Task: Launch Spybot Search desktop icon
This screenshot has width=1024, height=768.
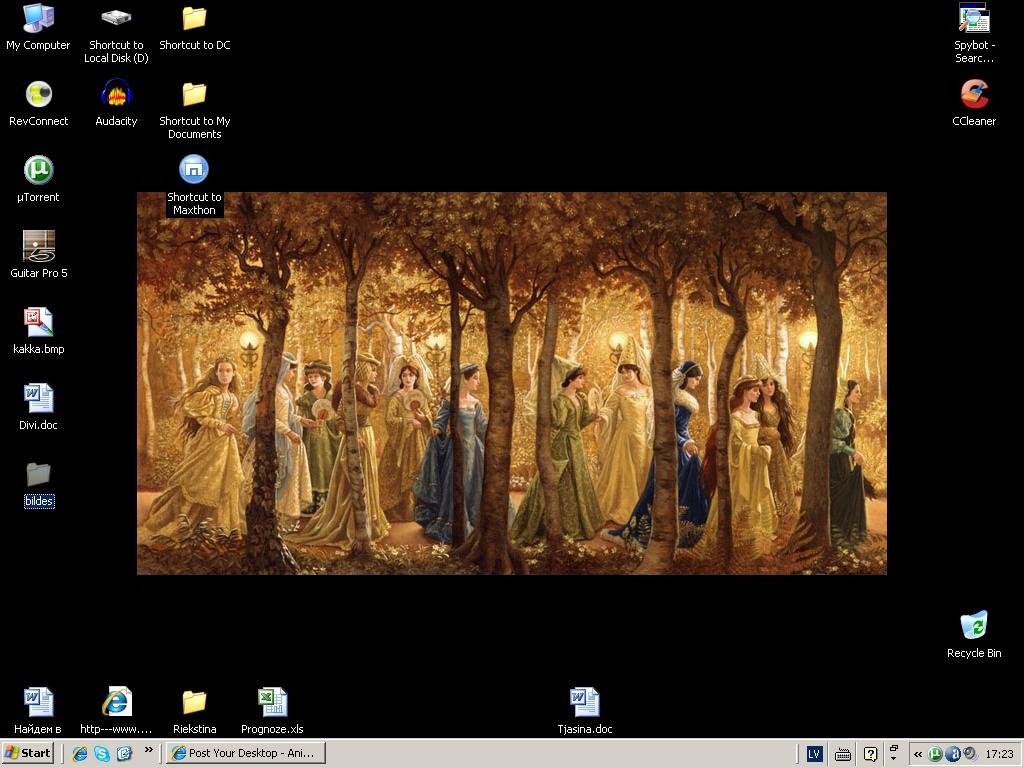Action: click(974, 33)
